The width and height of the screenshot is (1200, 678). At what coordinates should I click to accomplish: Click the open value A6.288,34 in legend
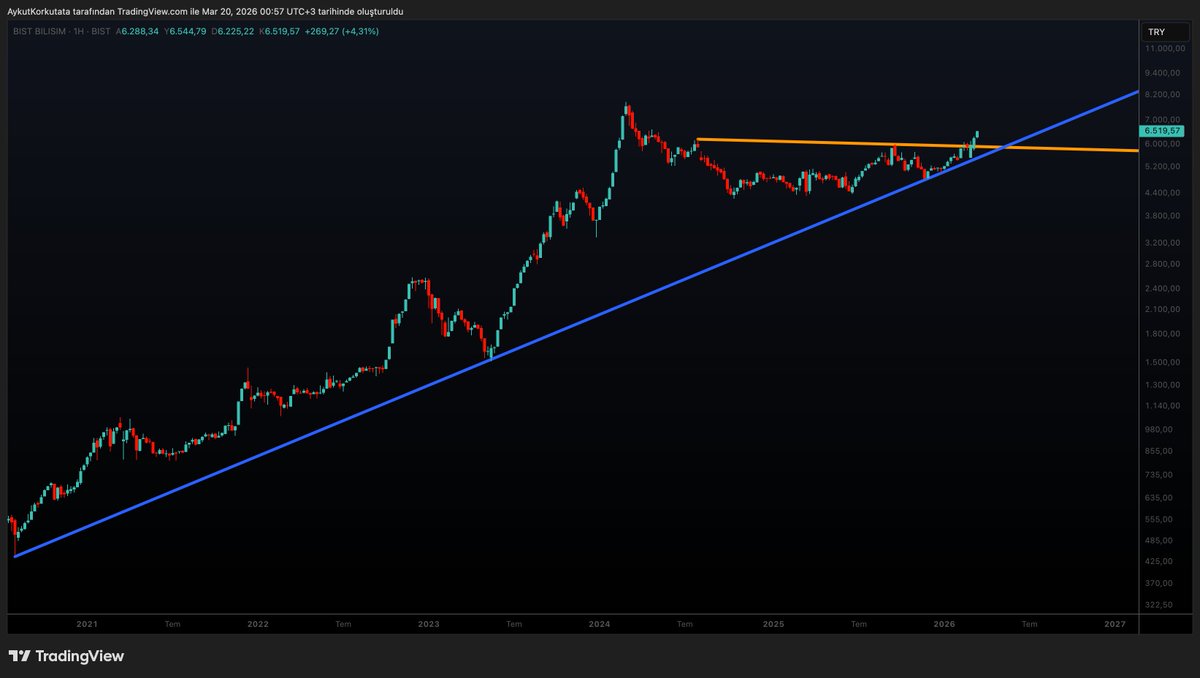(137, 31)
